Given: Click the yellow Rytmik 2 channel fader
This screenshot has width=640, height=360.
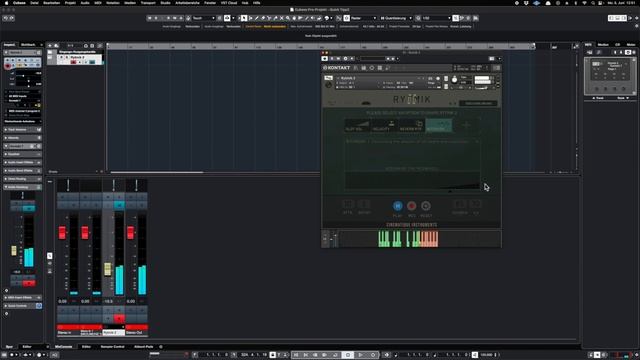Looking at the screenshot, I should coord(107,269).
